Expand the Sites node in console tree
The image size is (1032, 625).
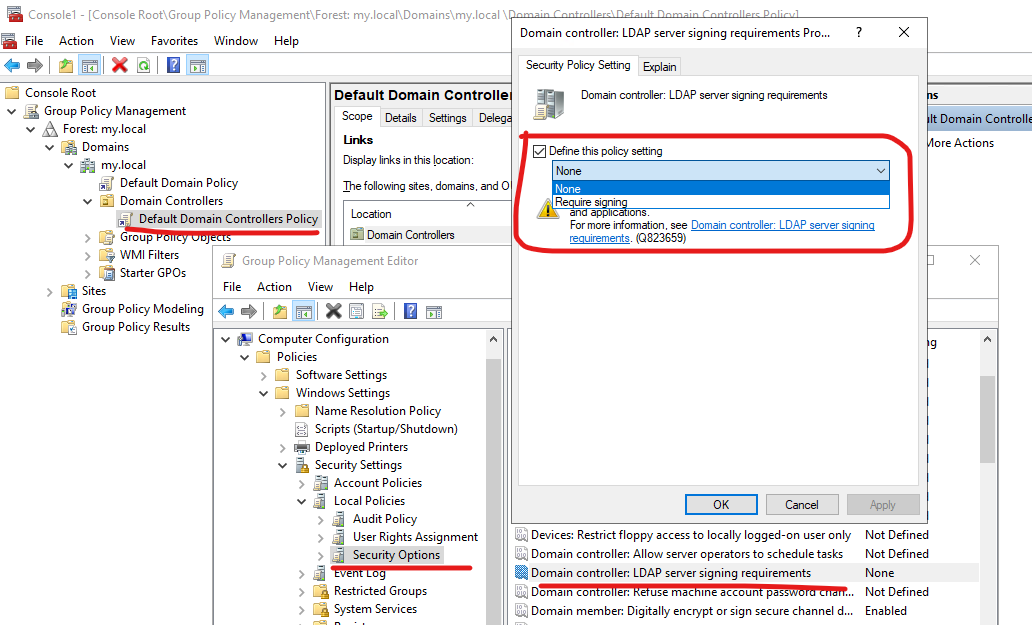50,291
